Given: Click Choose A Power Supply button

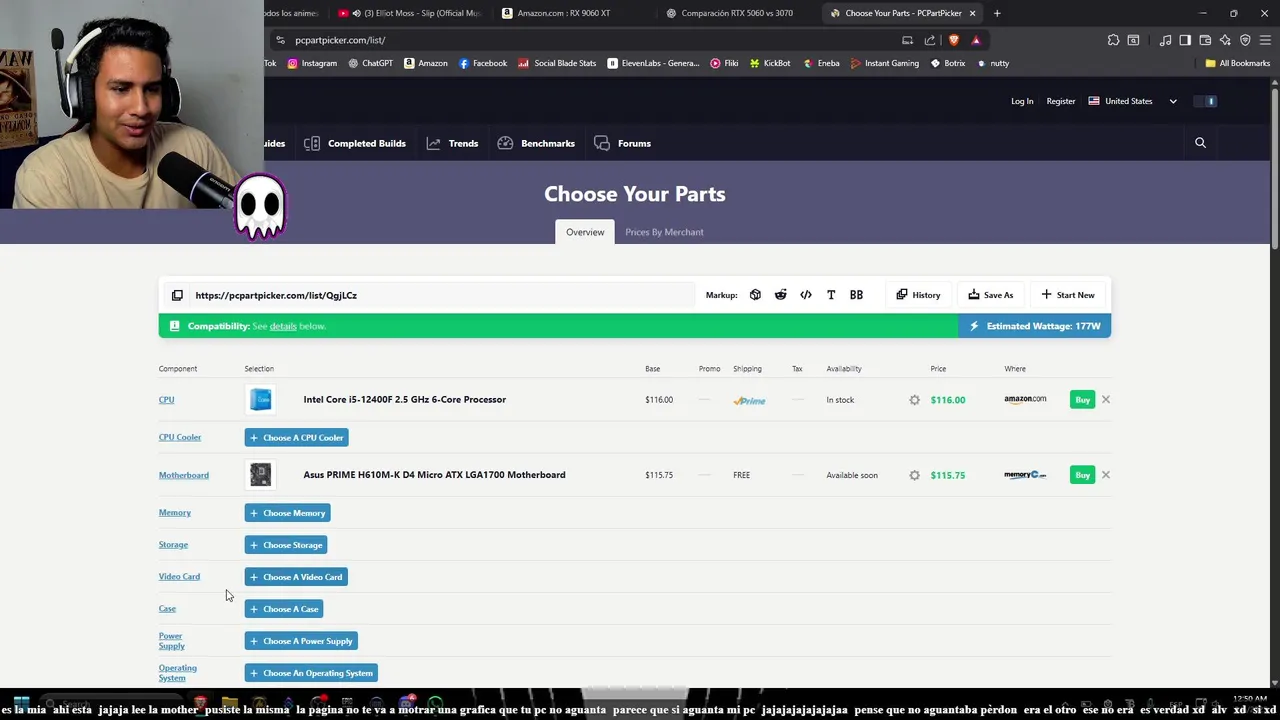Looking at the screenshot, I should [x=301, y=641].
